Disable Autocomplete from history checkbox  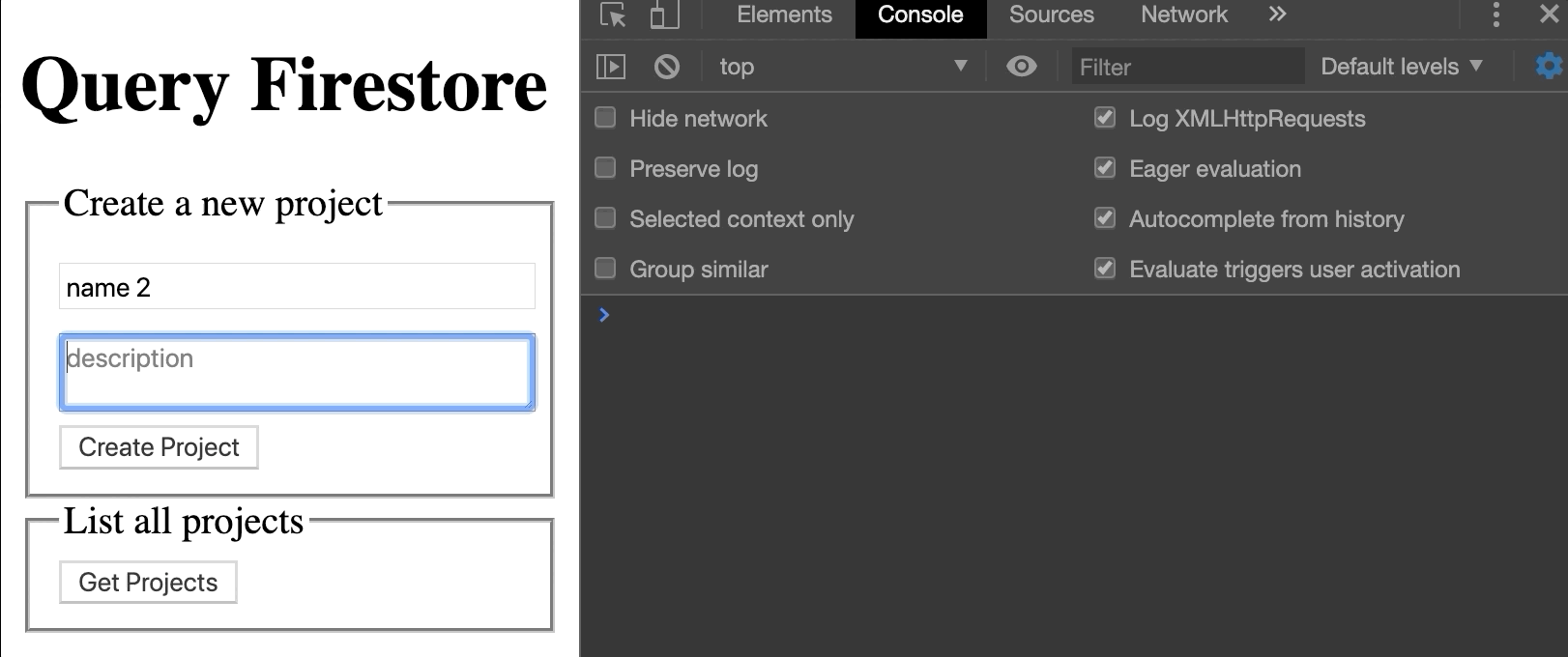pos(1105,218)
